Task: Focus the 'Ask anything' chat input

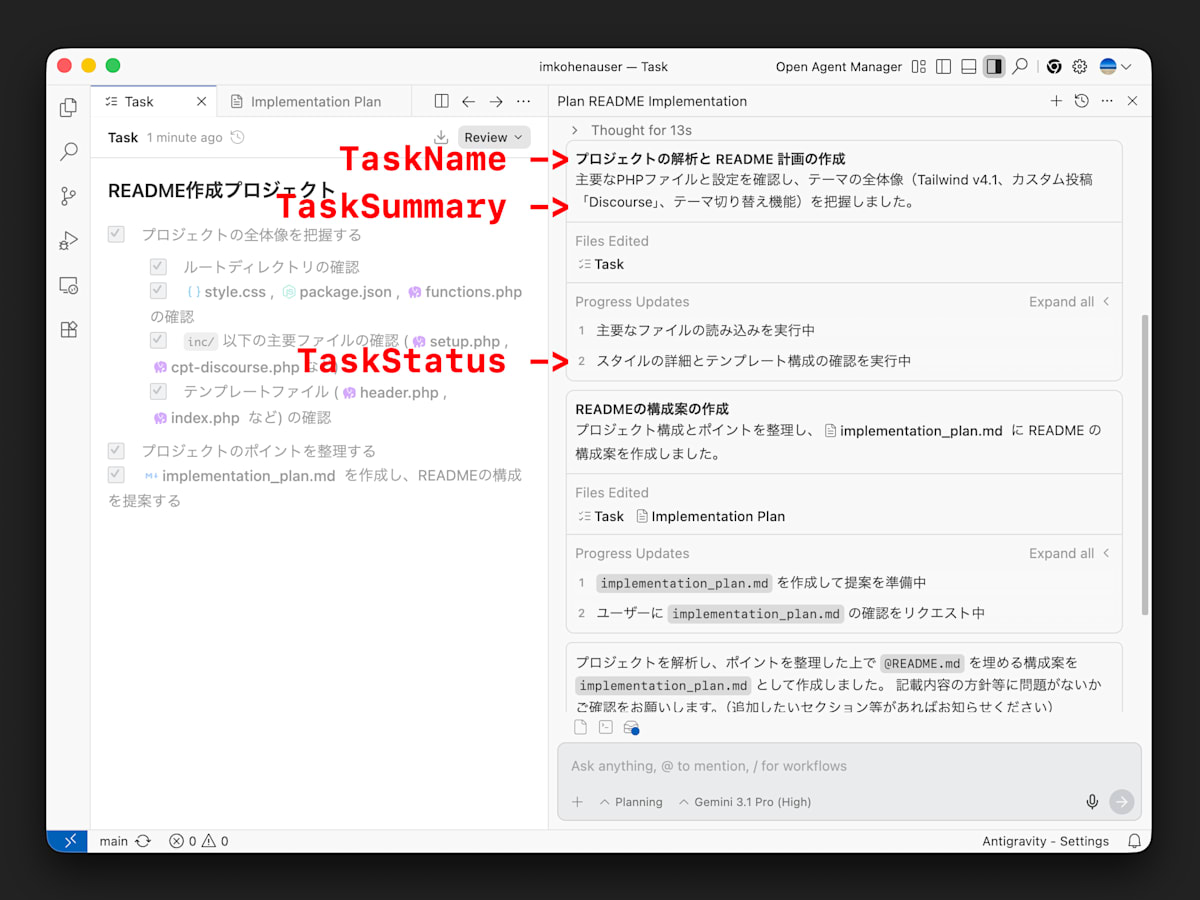Action: 849,767
